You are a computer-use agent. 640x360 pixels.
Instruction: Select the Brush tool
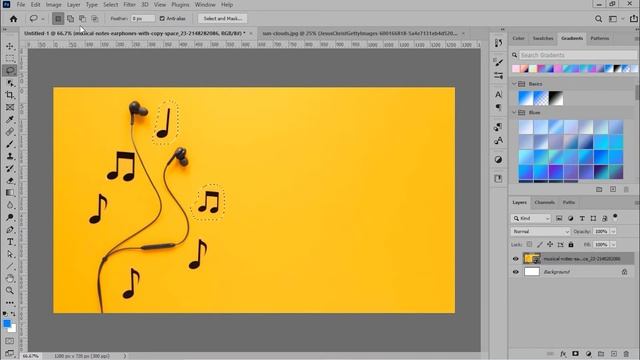coord(10,144)
